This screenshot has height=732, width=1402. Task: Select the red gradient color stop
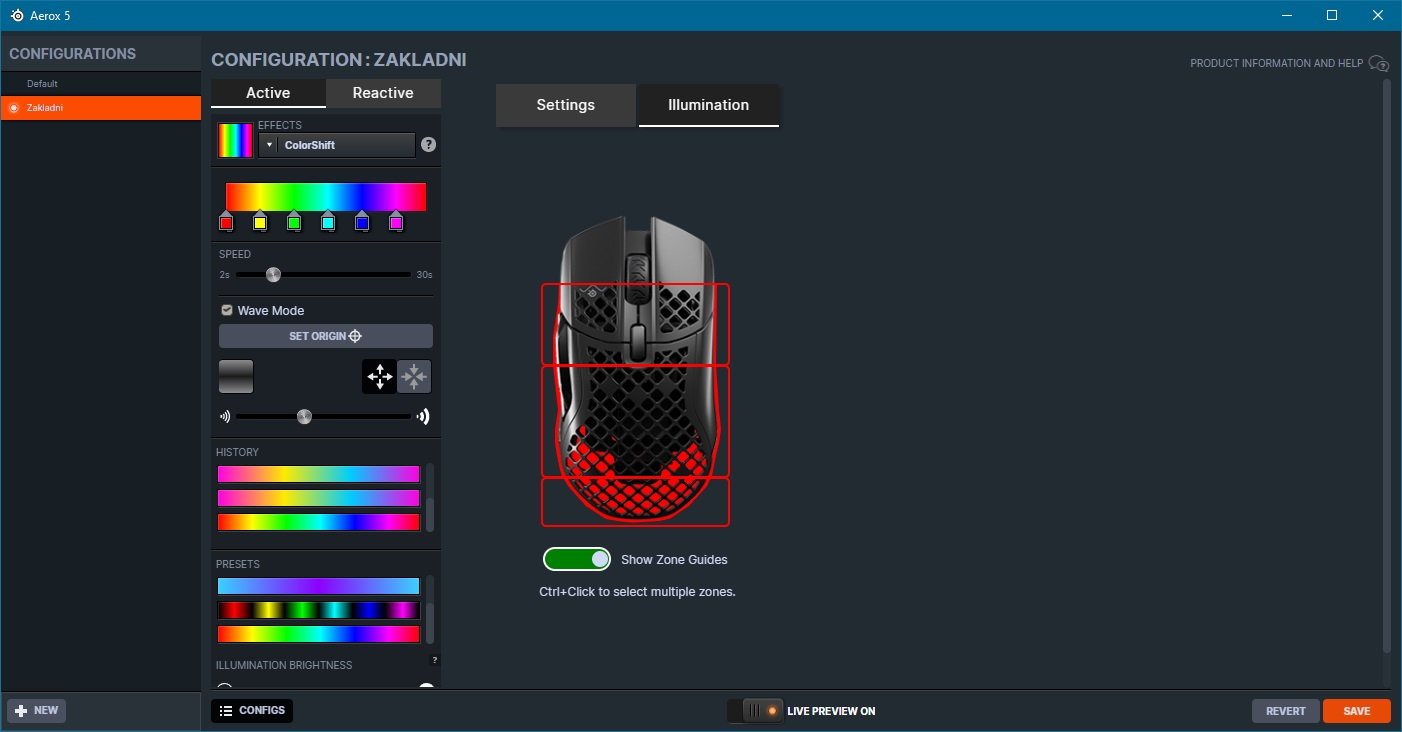coord(226,222)
